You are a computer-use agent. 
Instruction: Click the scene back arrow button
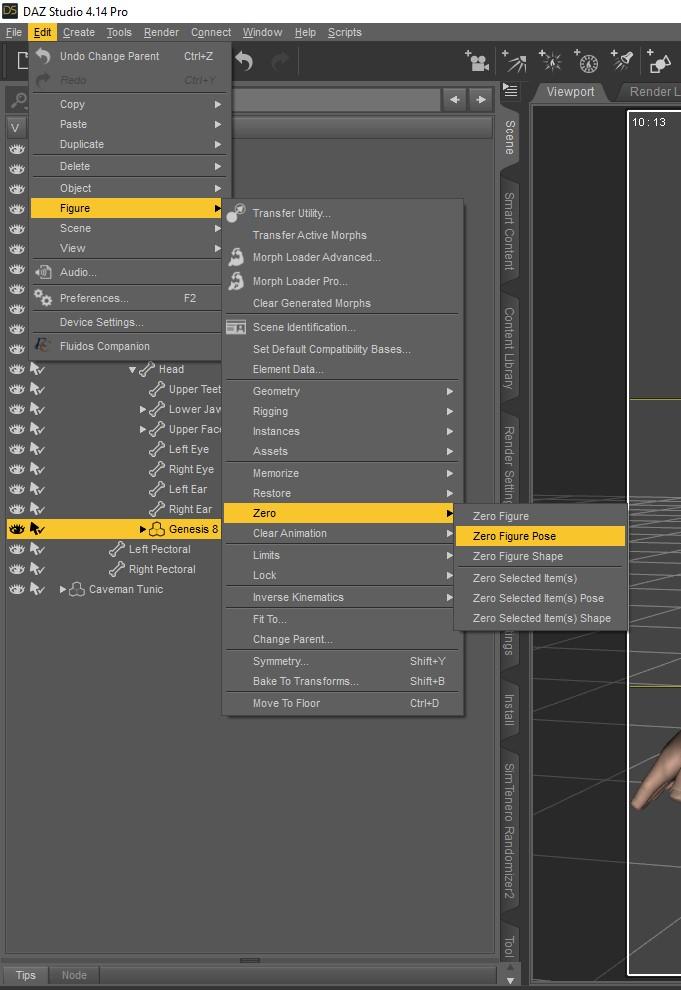(x=454, y=100)
